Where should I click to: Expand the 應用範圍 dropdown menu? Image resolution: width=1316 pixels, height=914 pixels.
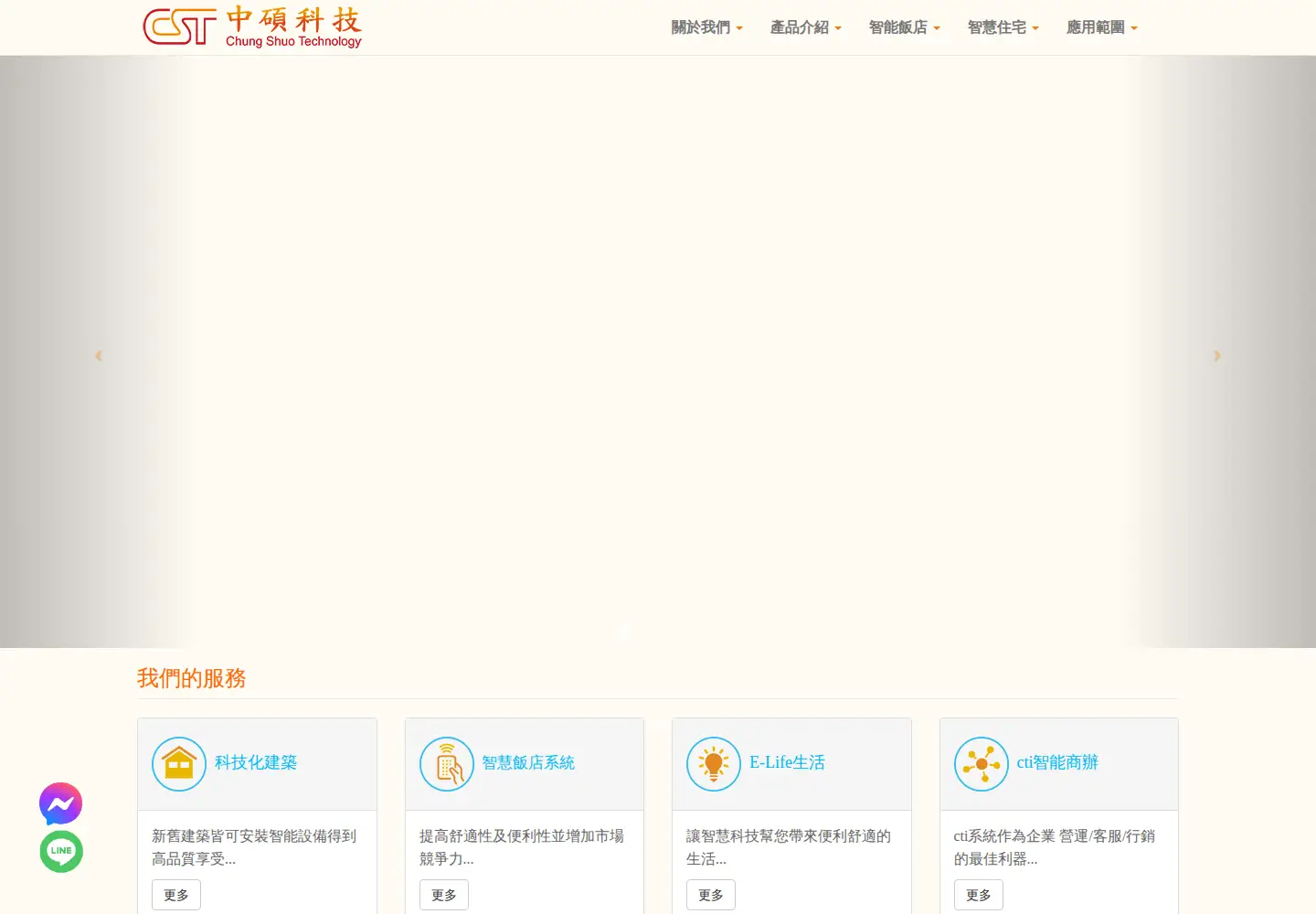pyautogui.click(x=1102, y=27)
